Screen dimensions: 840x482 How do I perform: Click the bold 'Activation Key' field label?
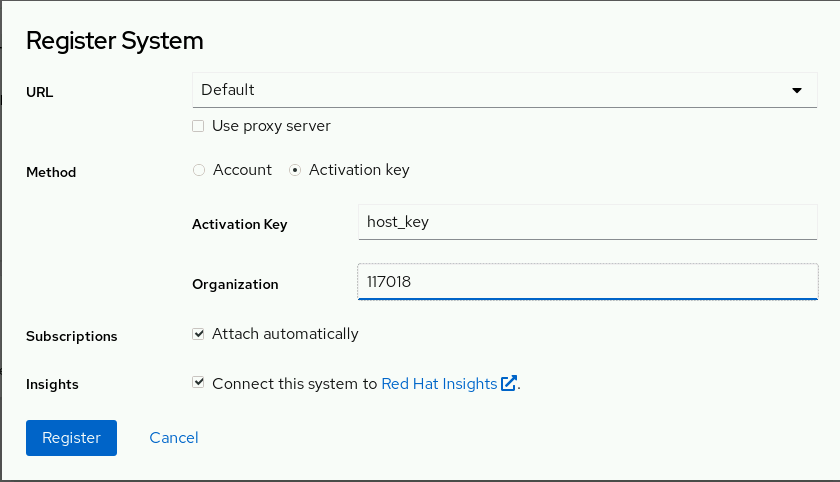239,225
